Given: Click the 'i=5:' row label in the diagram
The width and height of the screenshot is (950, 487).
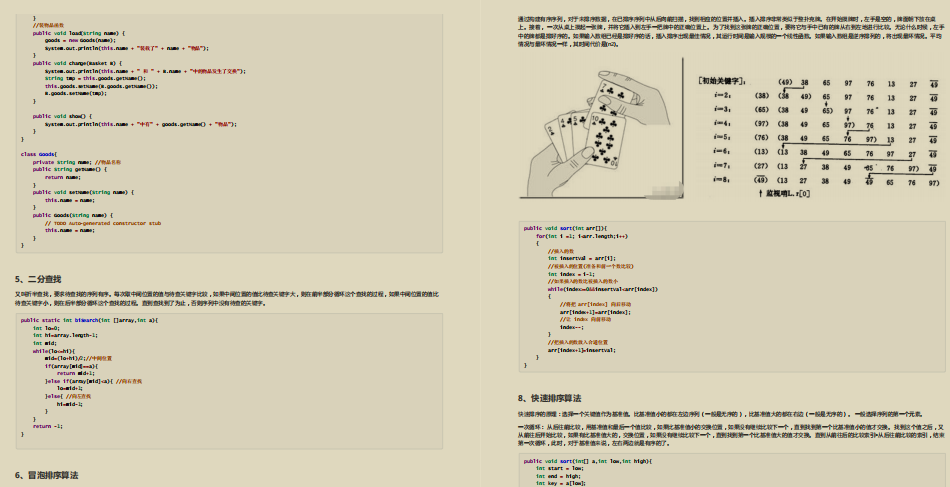Looking at the screenshot, I should point(722,137).
